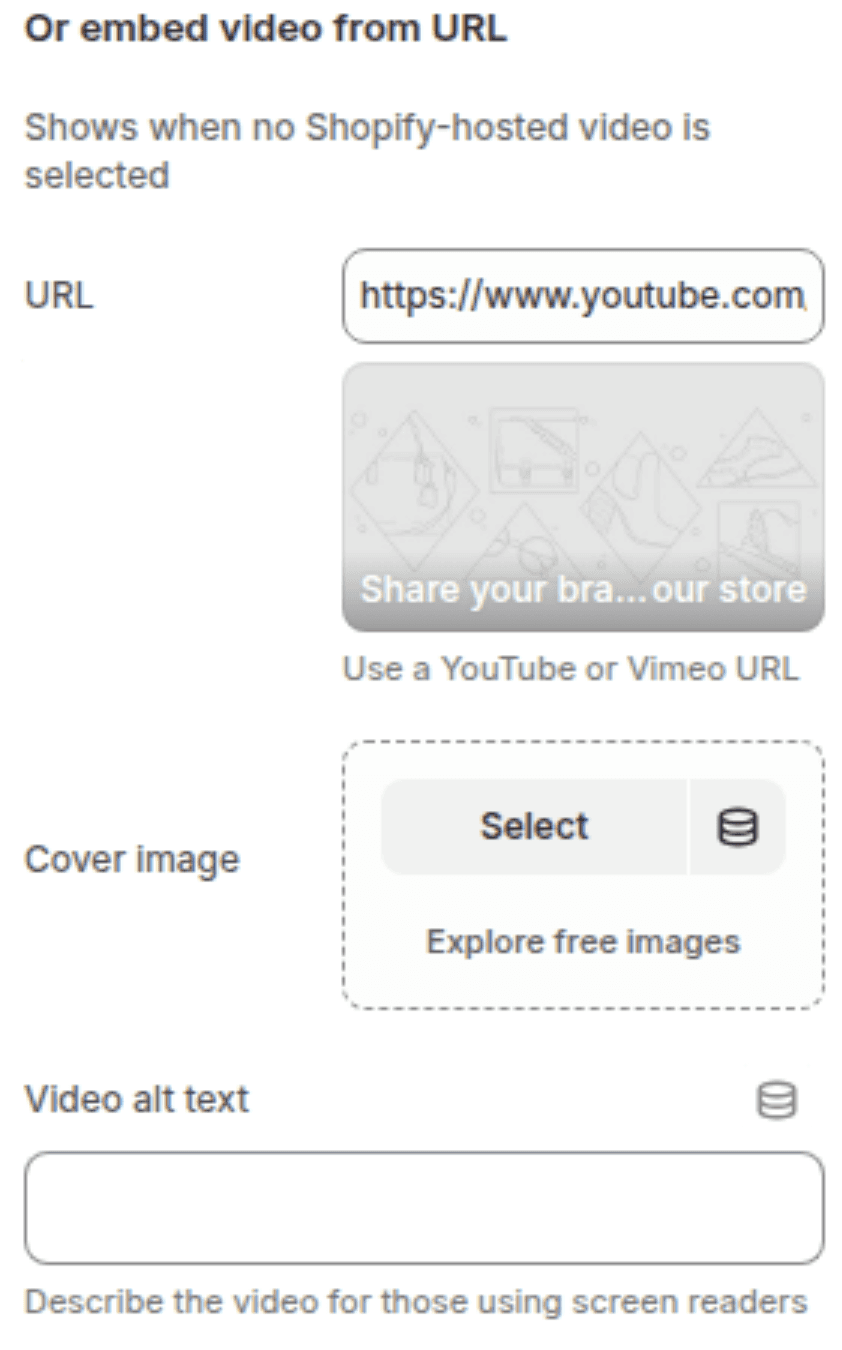This screenshot has width=842, height=1350.
Task: Click 'Use a YouTube or Vimeo URL' hint
Action: coord(571,669)
